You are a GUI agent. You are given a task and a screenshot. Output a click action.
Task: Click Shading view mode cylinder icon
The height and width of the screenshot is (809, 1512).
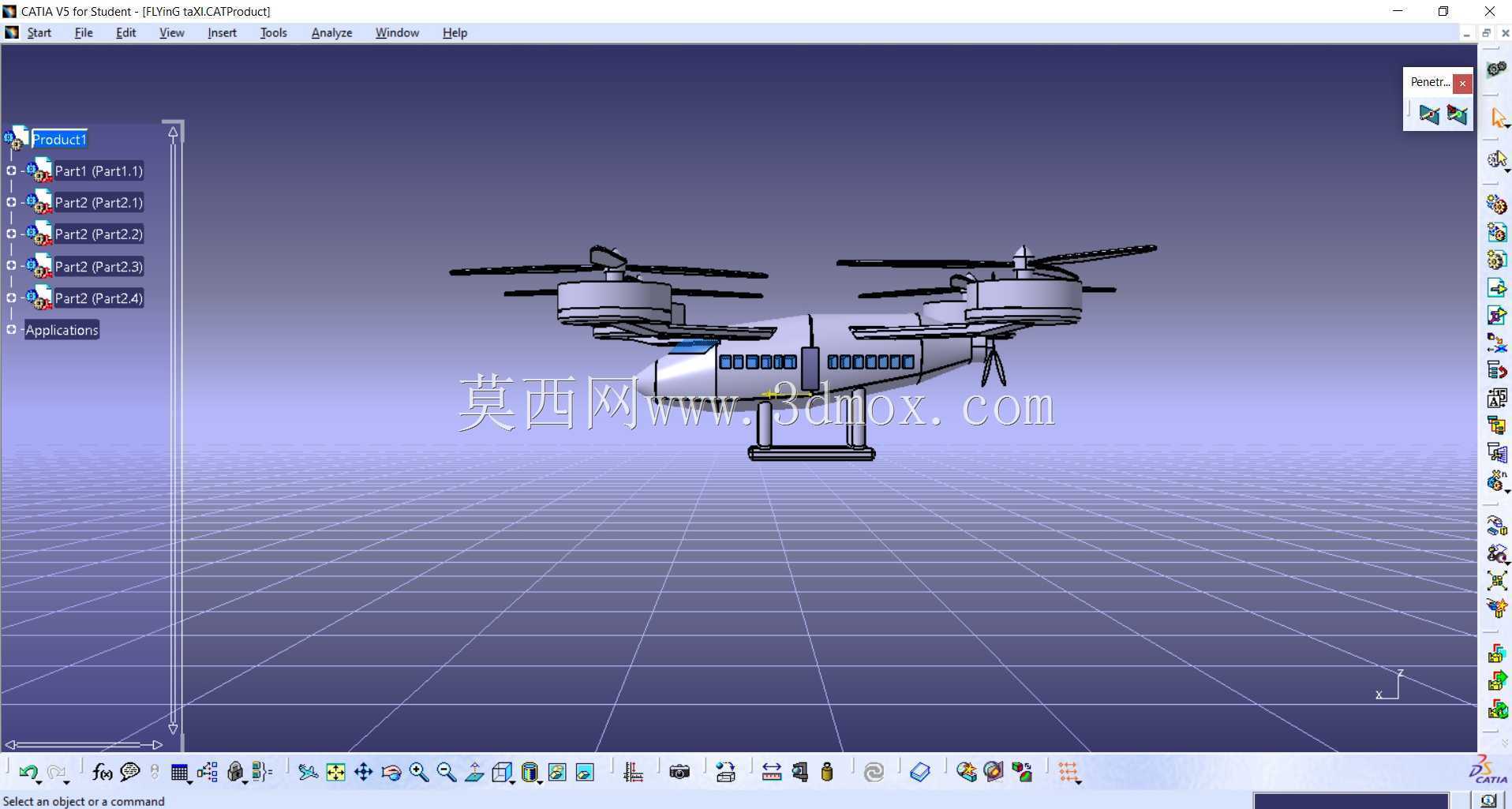530,772
